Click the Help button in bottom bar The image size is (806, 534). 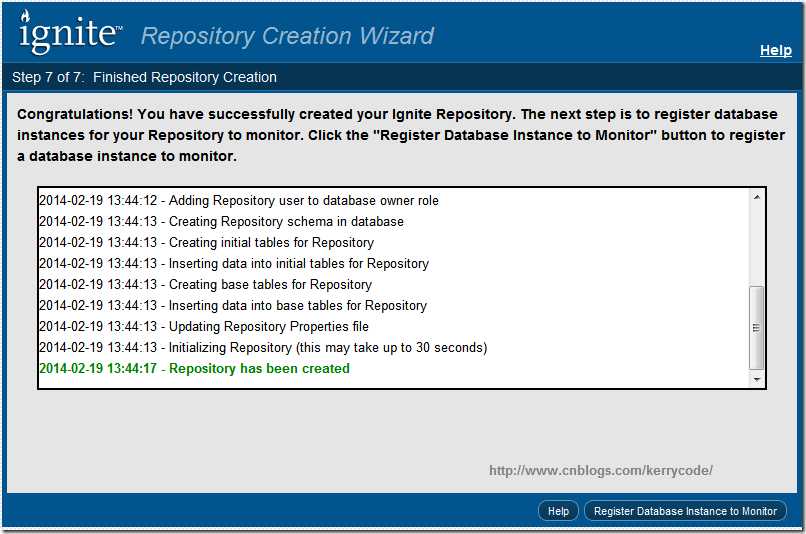tap(558, 511)
